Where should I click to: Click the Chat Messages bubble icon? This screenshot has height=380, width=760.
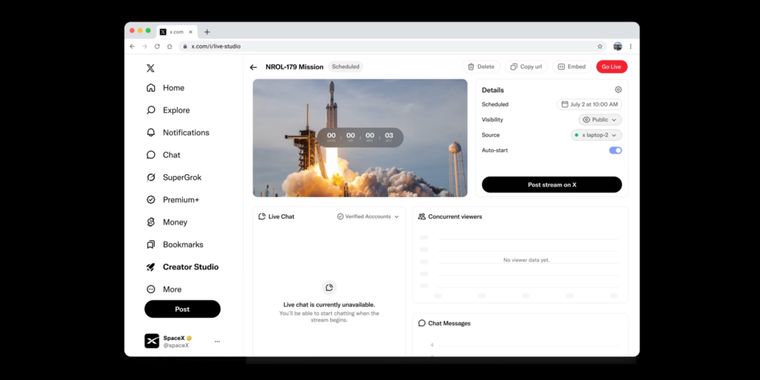pos(422,323)
